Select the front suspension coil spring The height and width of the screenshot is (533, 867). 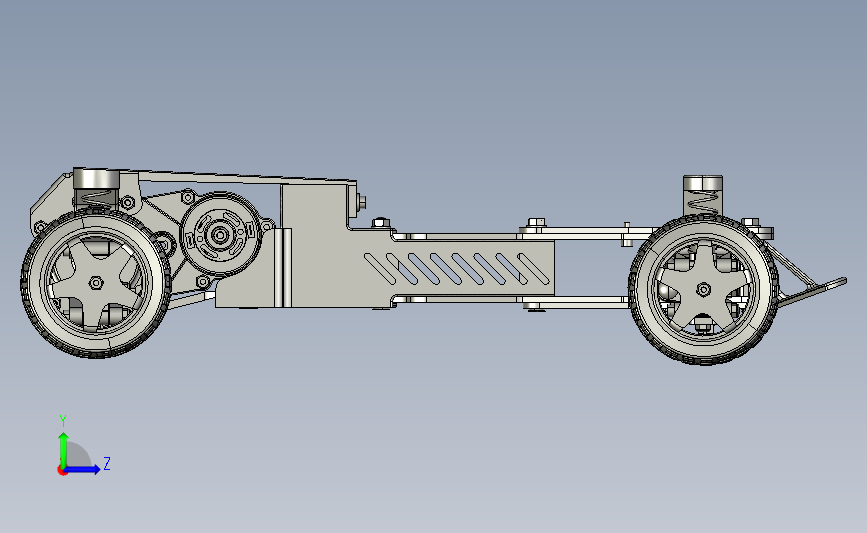tap(703, 205)
